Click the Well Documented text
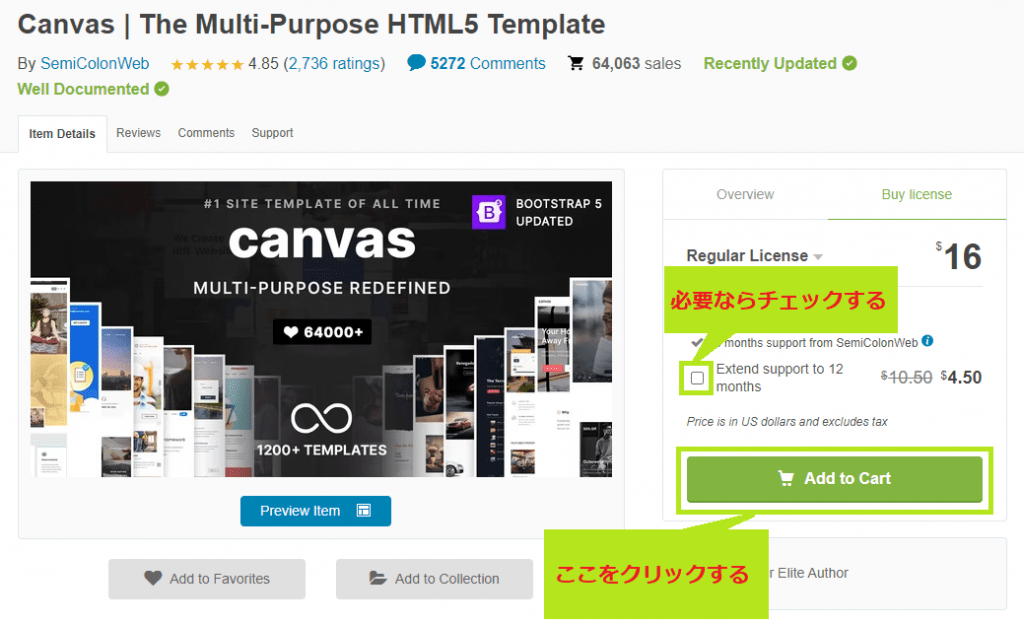The width and height of the screenshot is (1024, 625). coord(83,89)
